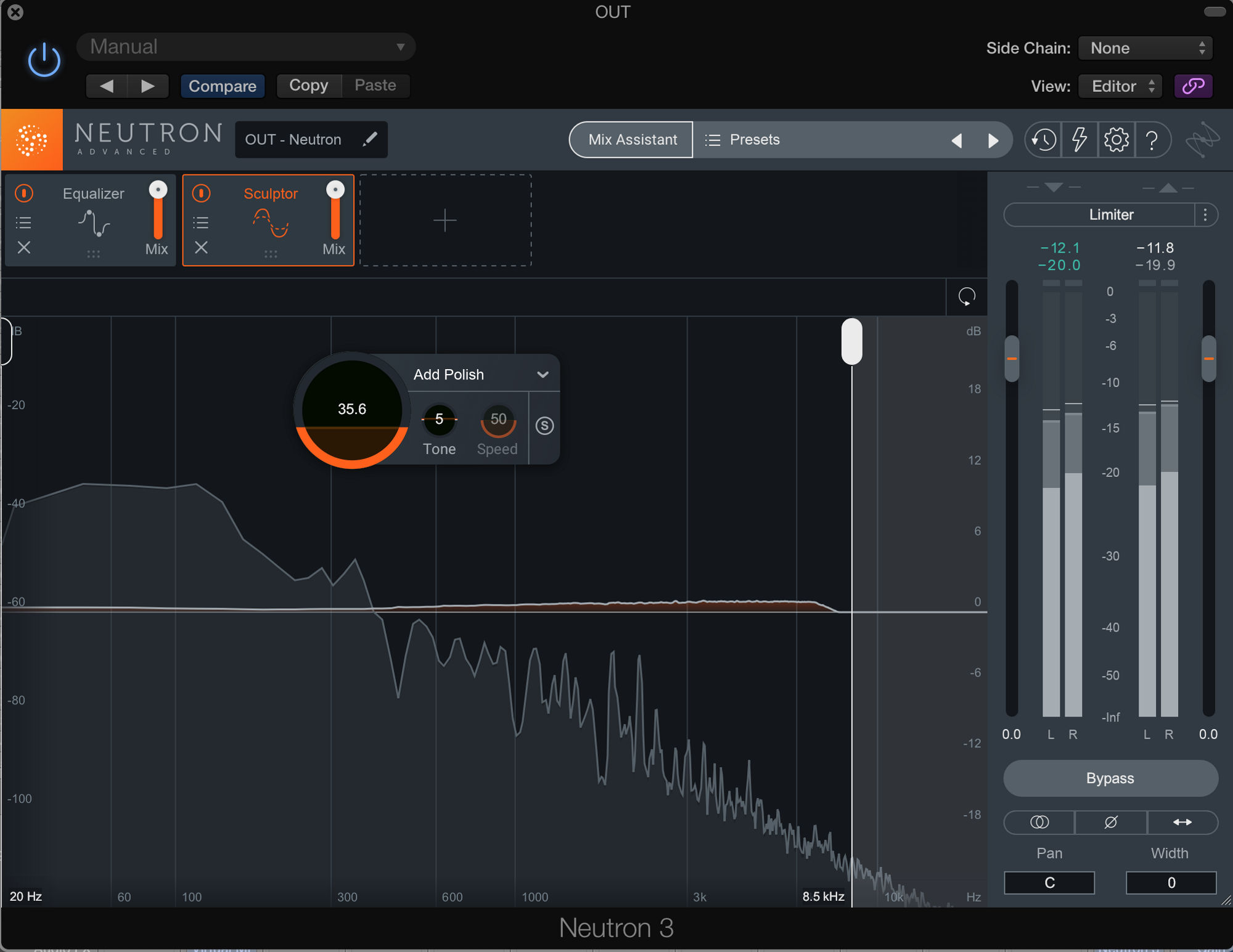Click the Sculptor Mix slider handle
1233x952 pixels.
tap(335, 190)
